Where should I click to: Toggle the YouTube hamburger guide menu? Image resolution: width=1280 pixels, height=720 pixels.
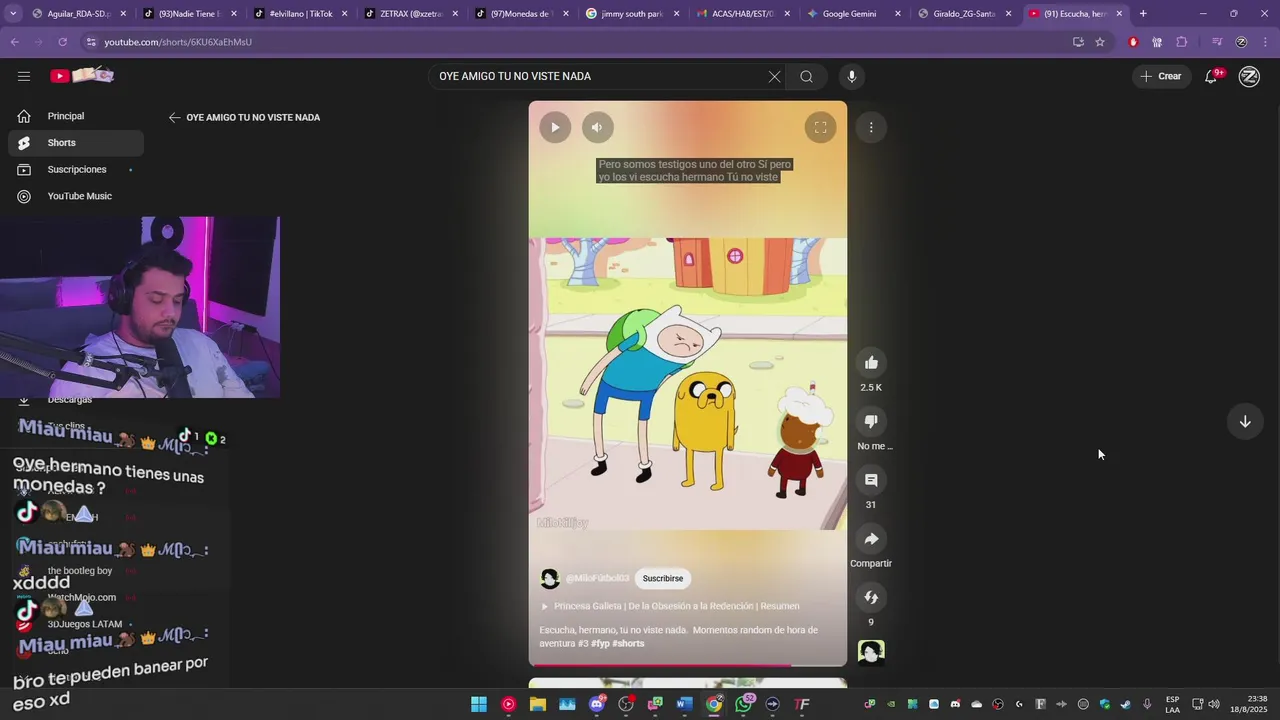[x=24, y=77]
